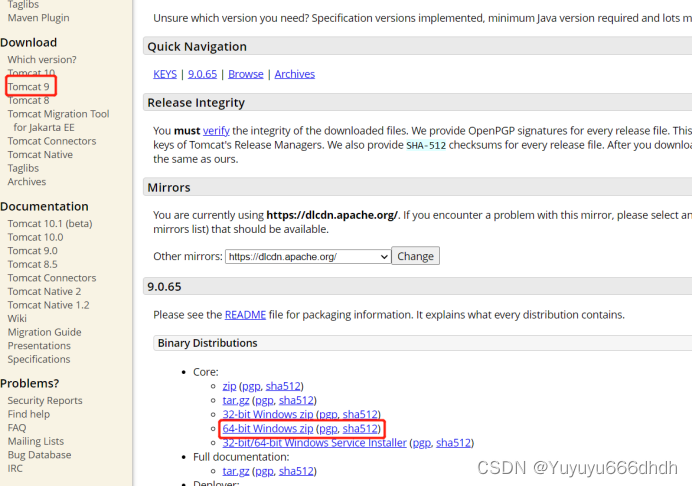Download the Core zip distribution
692x487 pixels.
pyautogui.click(x=229, y=386)
